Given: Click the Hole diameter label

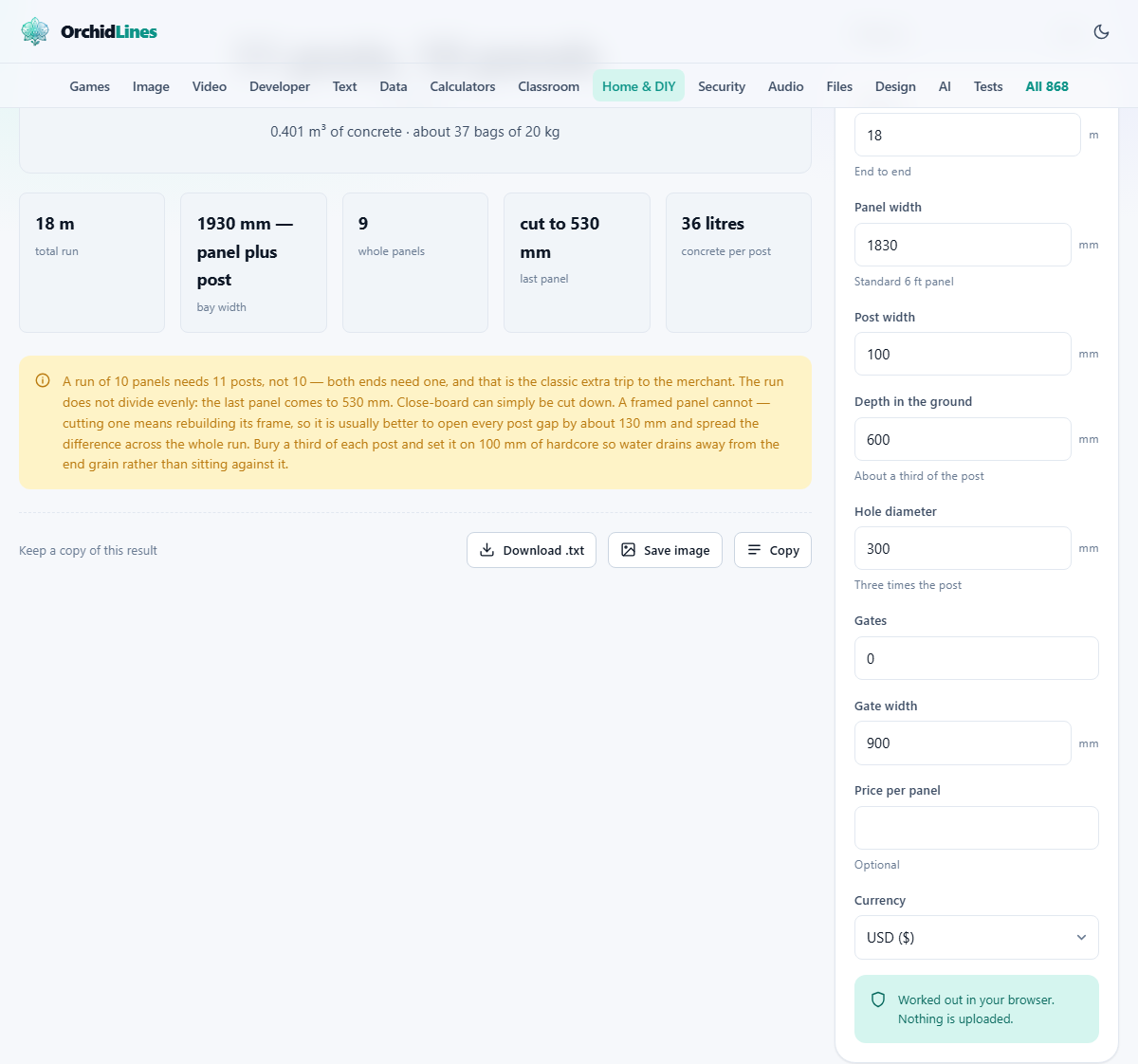Looking at the screenshot, I should pos(895,511).
